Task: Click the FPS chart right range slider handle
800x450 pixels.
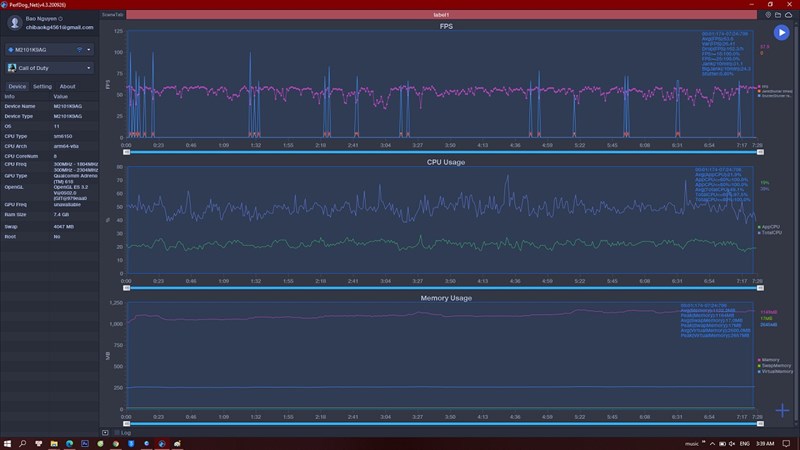Action: (x=760, y=152)
